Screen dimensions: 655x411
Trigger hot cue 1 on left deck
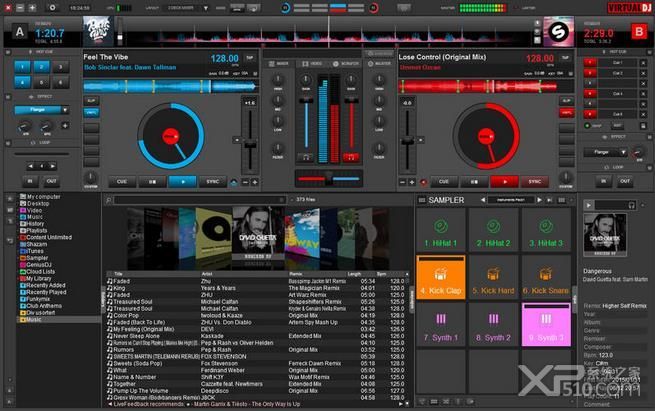click(23, 67)
